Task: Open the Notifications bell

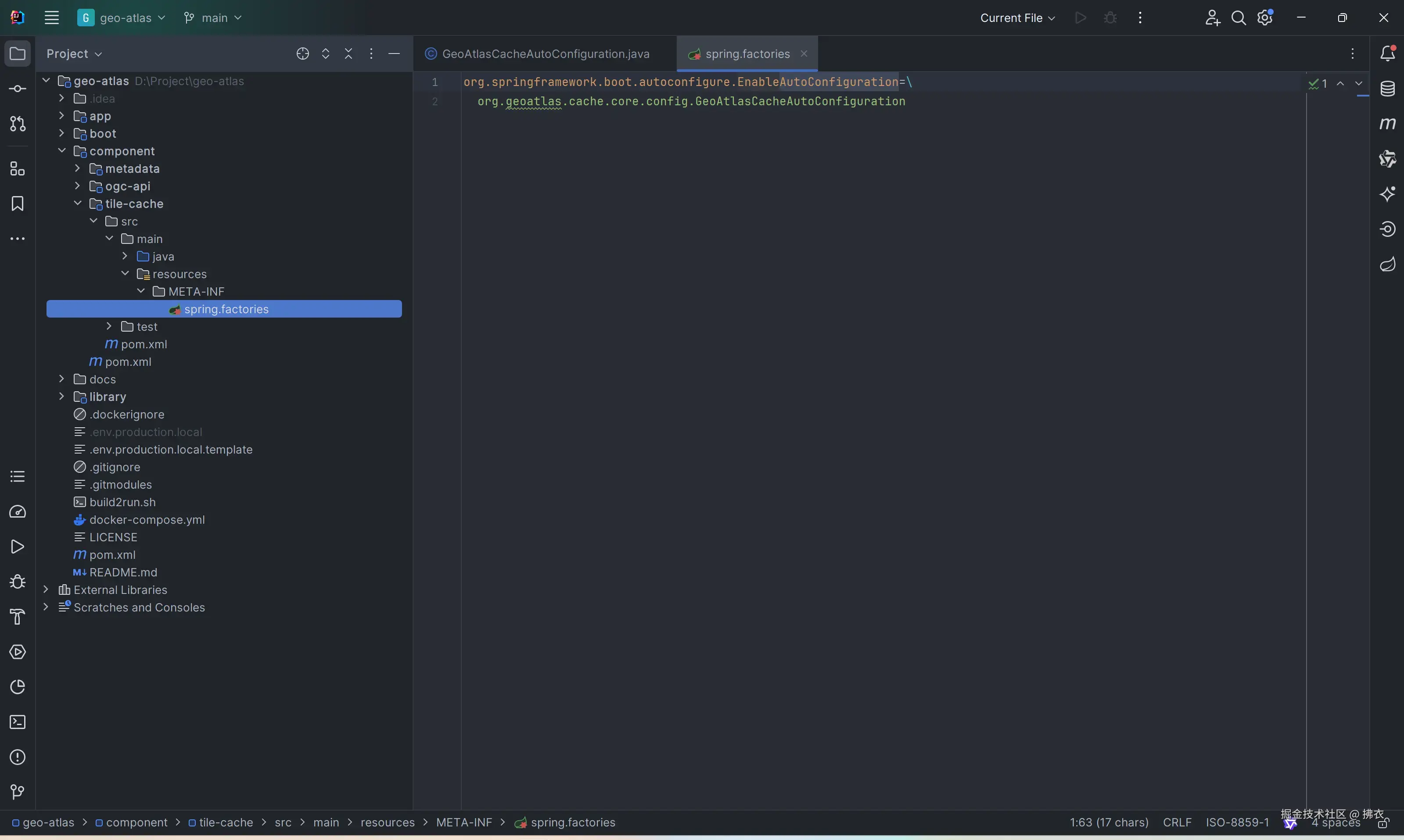Action: click(x=1387, y=54)
